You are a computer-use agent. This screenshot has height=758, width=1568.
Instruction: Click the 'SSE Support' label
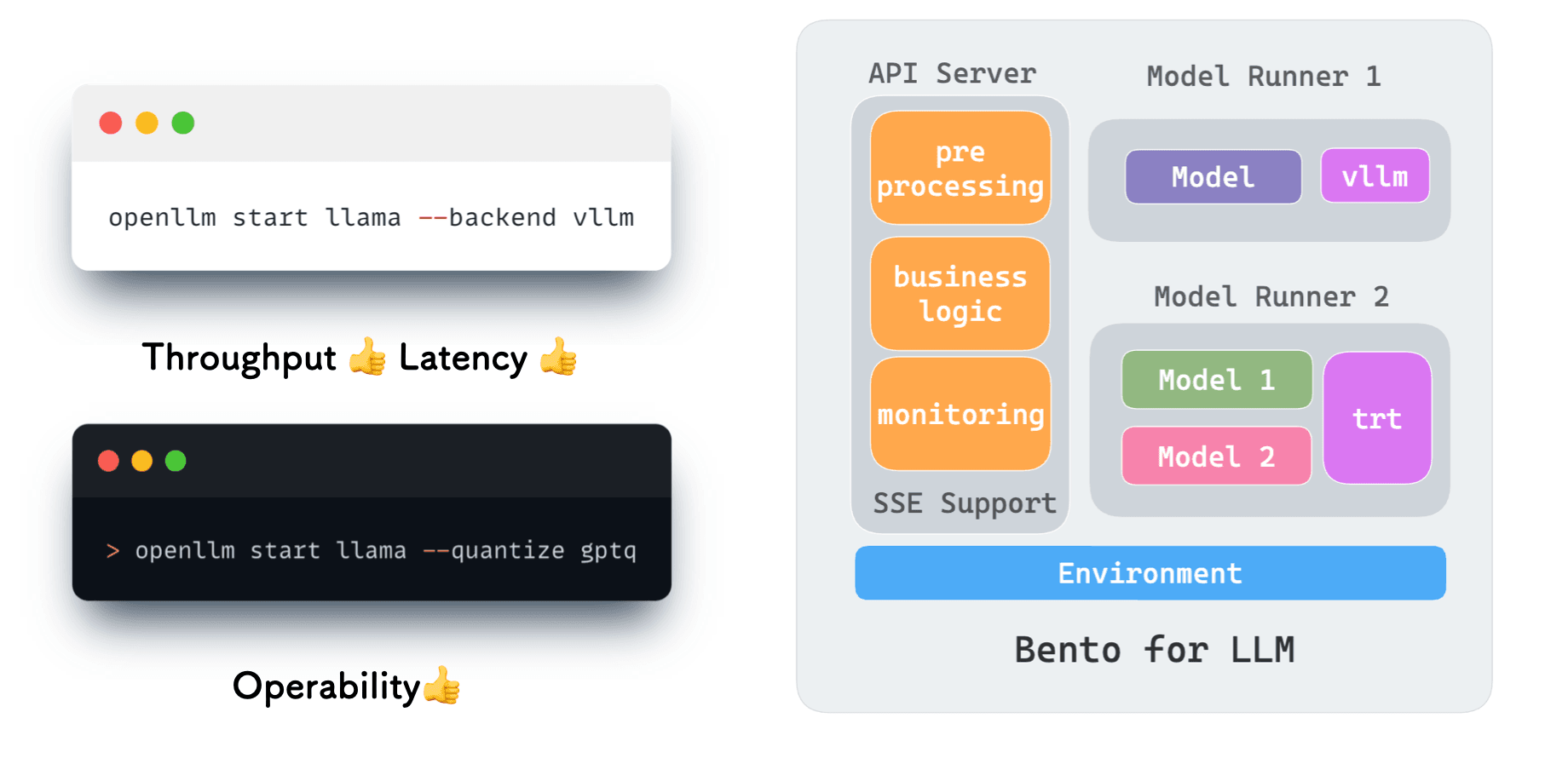965,503
